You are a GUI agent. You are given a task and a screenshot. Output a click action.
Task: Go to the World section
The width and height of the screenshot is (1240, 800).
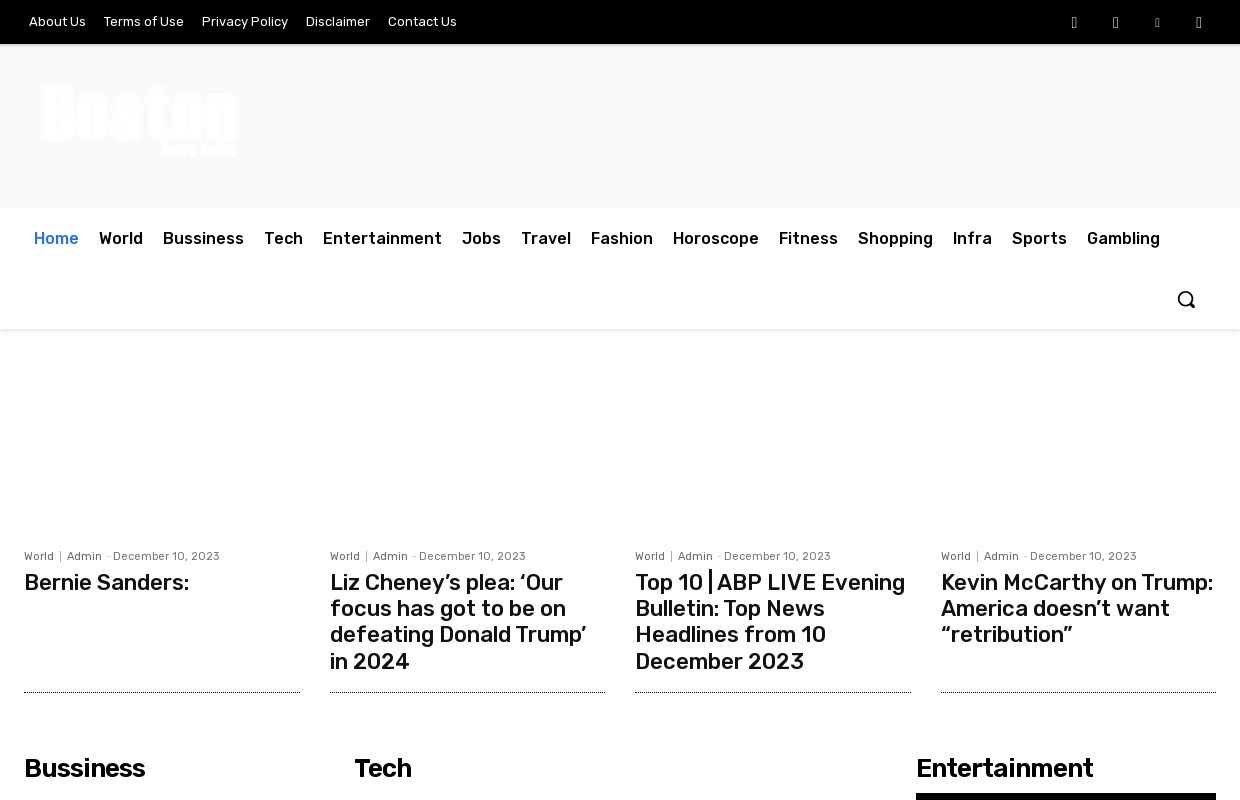[121, 238]
